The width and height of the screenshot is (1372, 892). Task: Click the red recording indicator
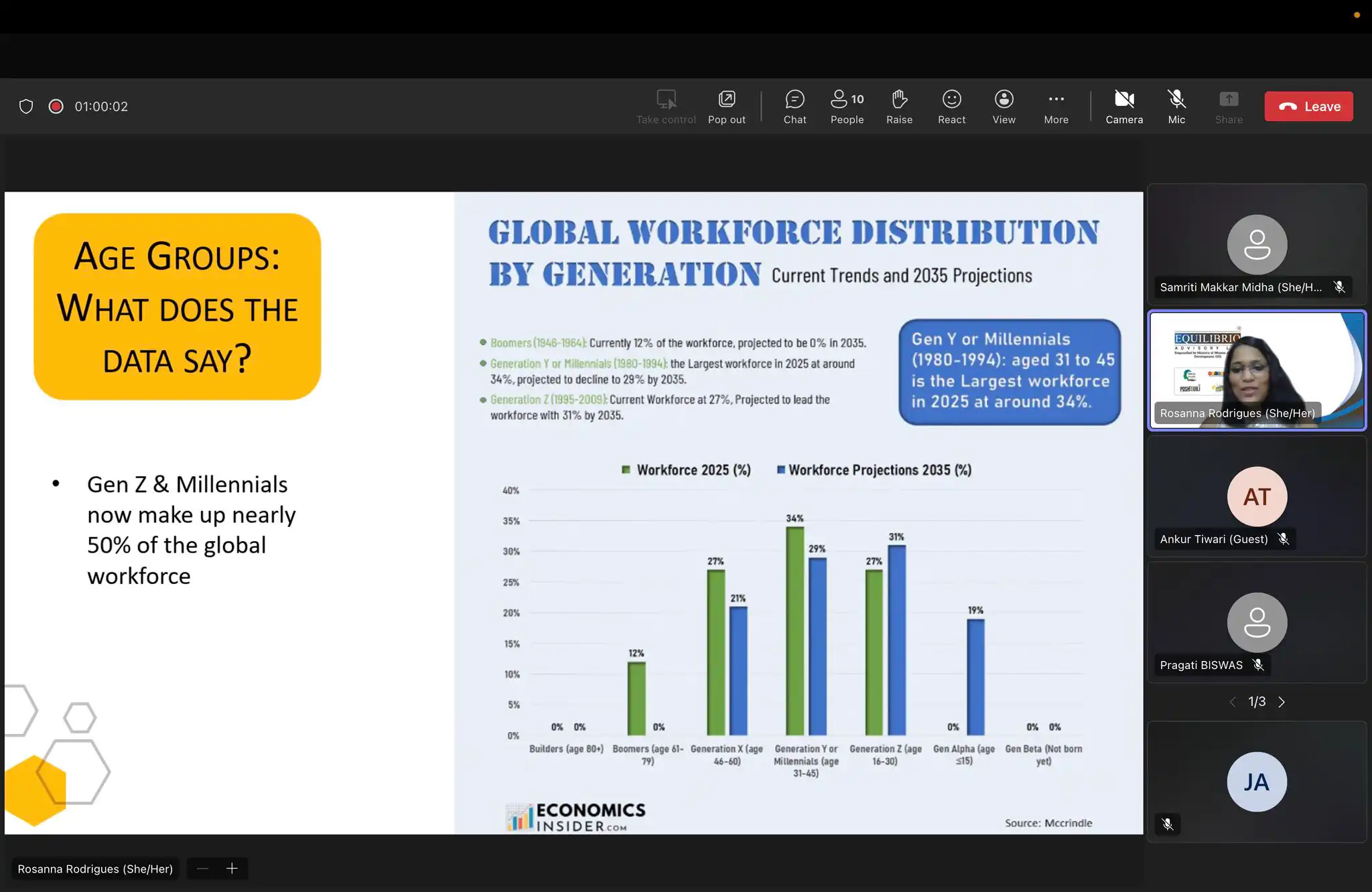point(56,106)
